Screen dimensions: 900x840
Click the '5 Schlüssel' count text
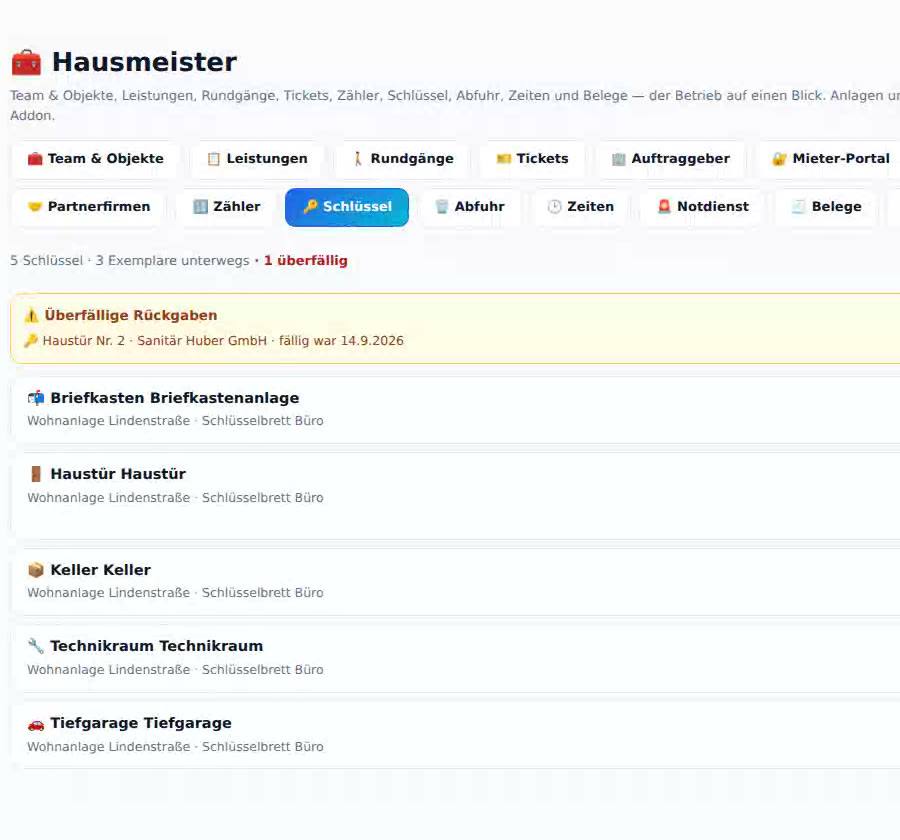46,261
